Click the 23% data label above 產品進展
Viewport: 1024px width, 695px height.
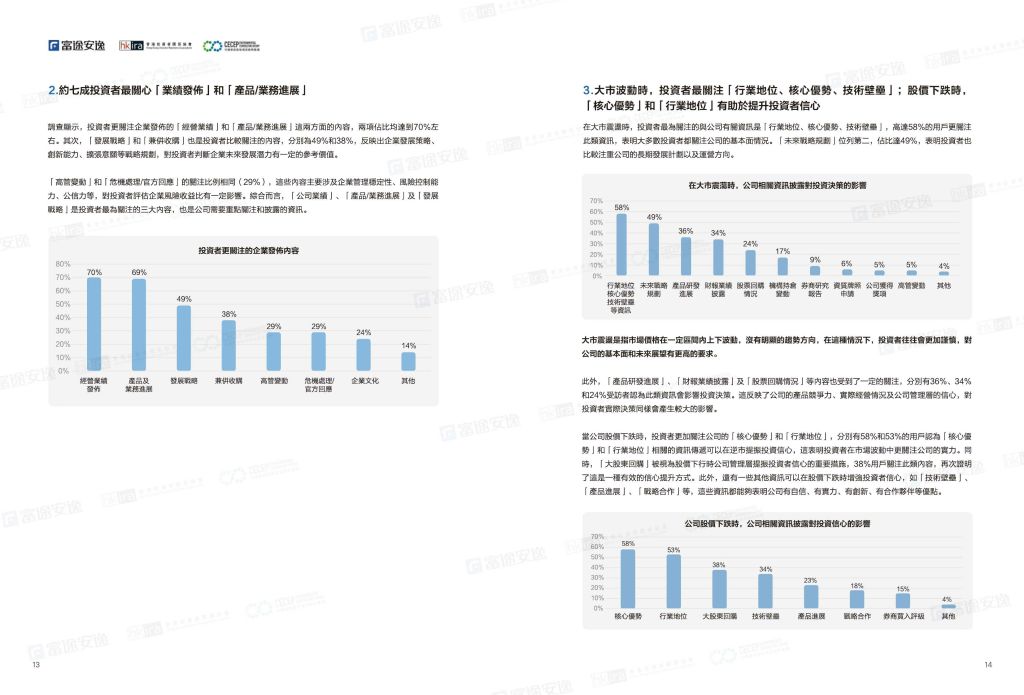[x=810, y=580]
